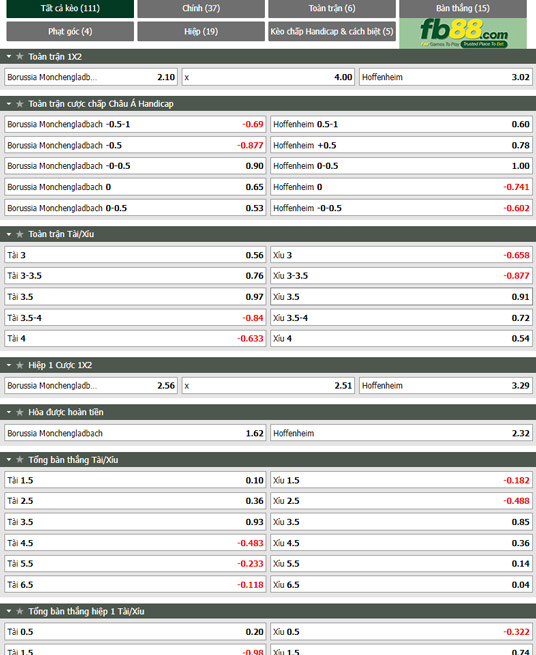
Task: Select Xỉu 6.5 at 0.04
Action: (401, 584)
